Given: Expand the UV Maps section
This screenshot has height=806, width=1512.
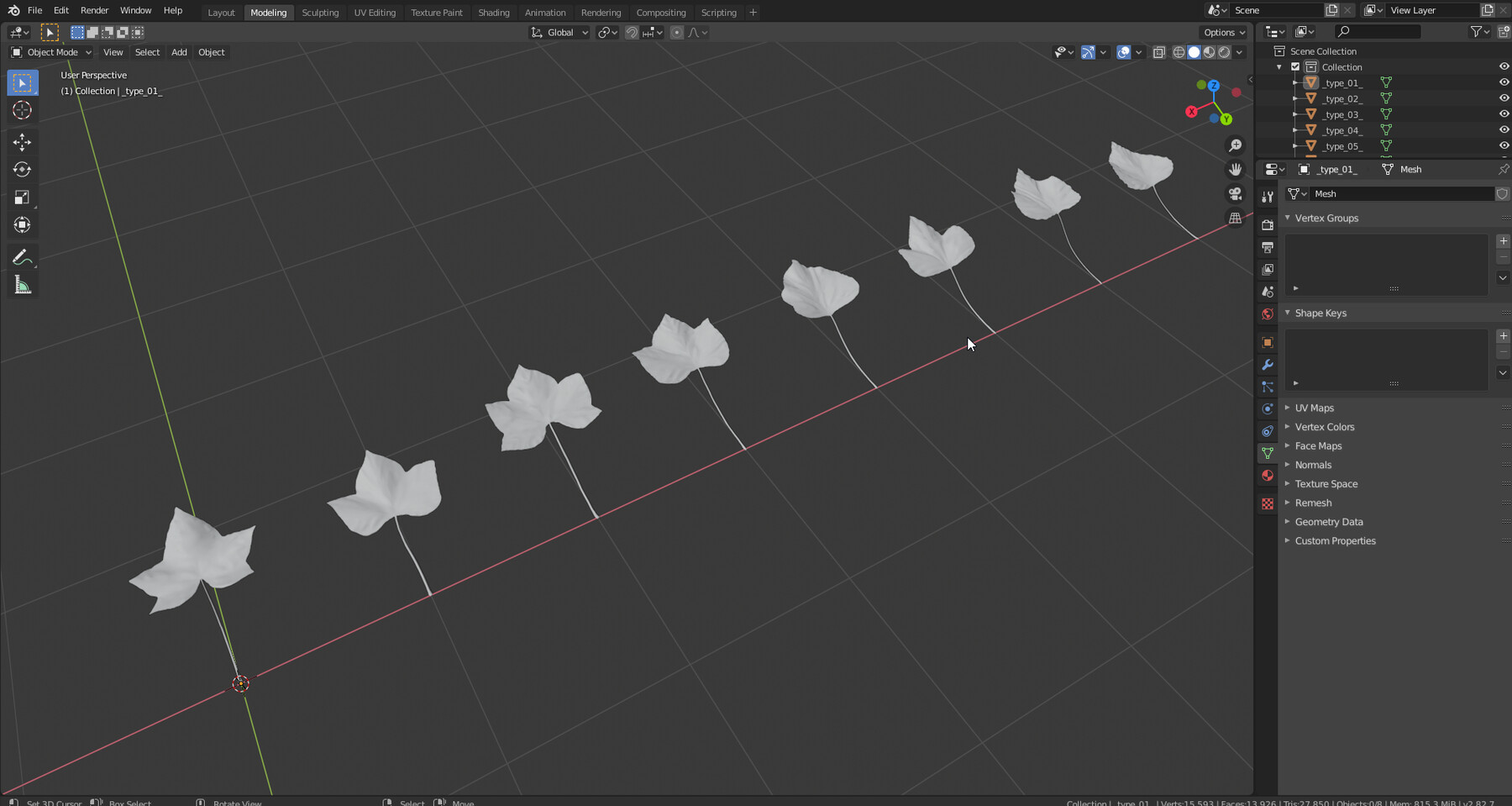Looking at the screenshot, I should pos(1315,408).
